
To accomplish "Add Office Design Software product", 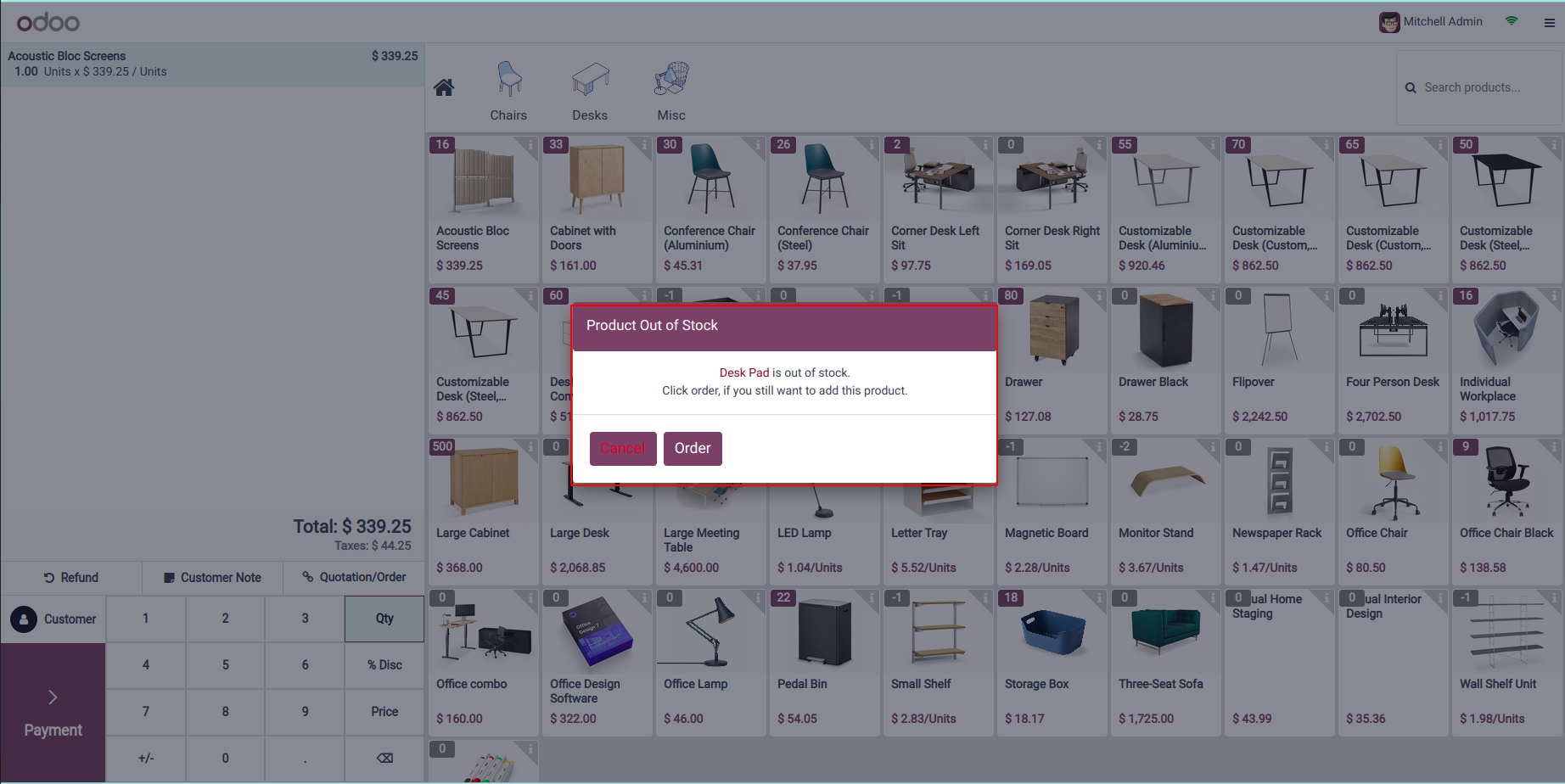I will click(x=597, y=662).
